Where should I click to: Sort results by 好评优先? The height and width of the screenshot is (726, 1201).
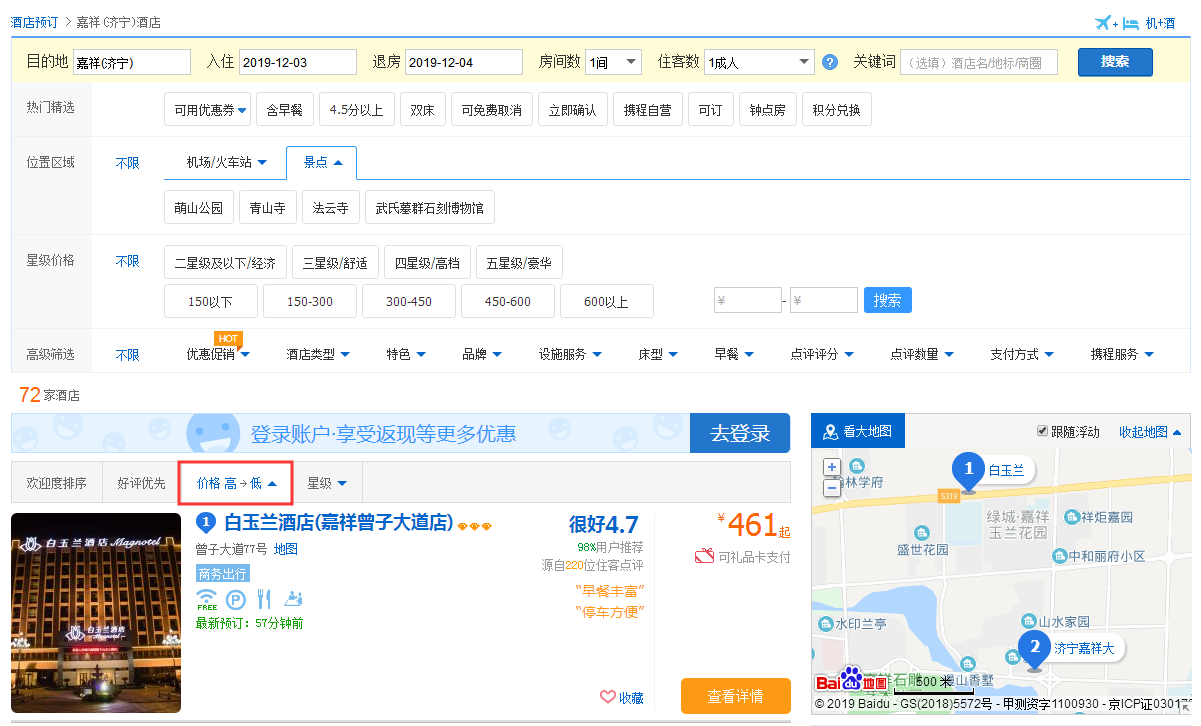[141, 483]
